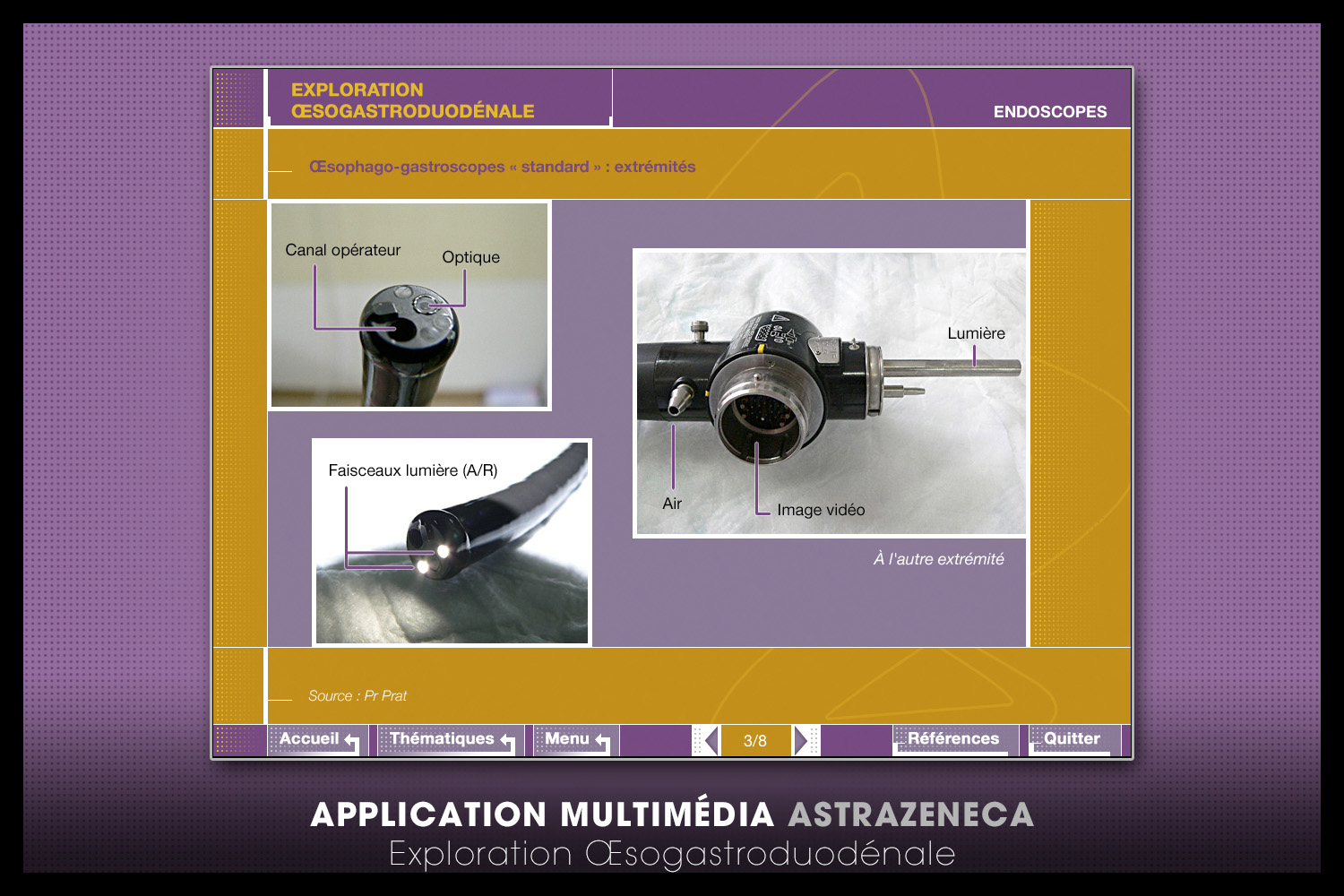The height and width of the screenshot is (896, 1344).
Task: Click the ENDOSCOPES section heading
Action: 1049,112
